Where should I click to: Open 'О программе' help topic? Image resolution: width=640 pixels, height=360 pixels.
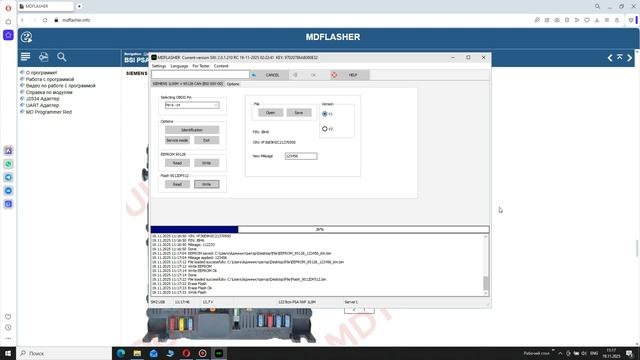point(42,73)
